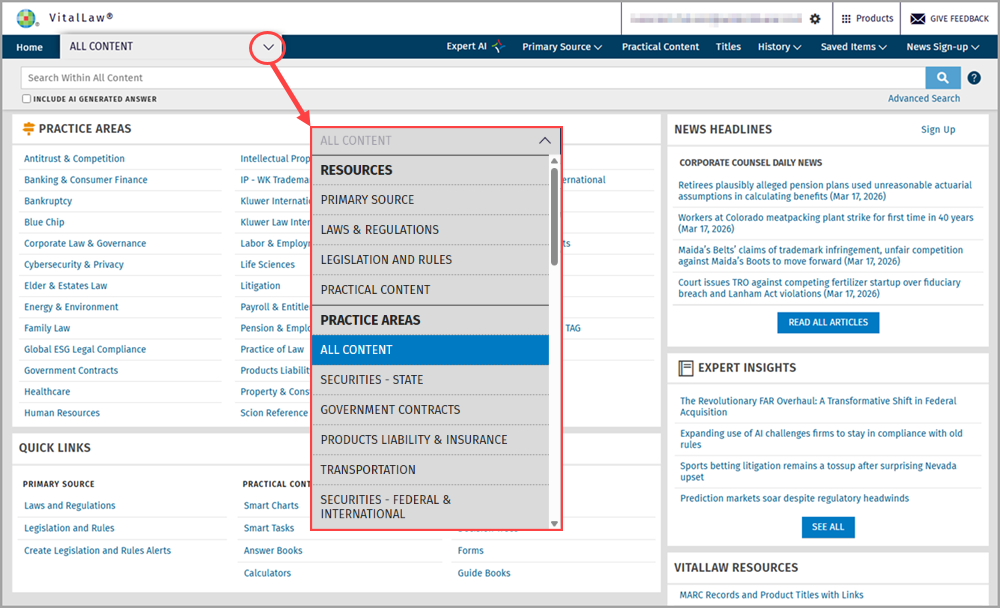Choose Transportation in dropdown list
Viewport: 1000px width, 608px height.
pyautogui.click(x=430, y=470)
